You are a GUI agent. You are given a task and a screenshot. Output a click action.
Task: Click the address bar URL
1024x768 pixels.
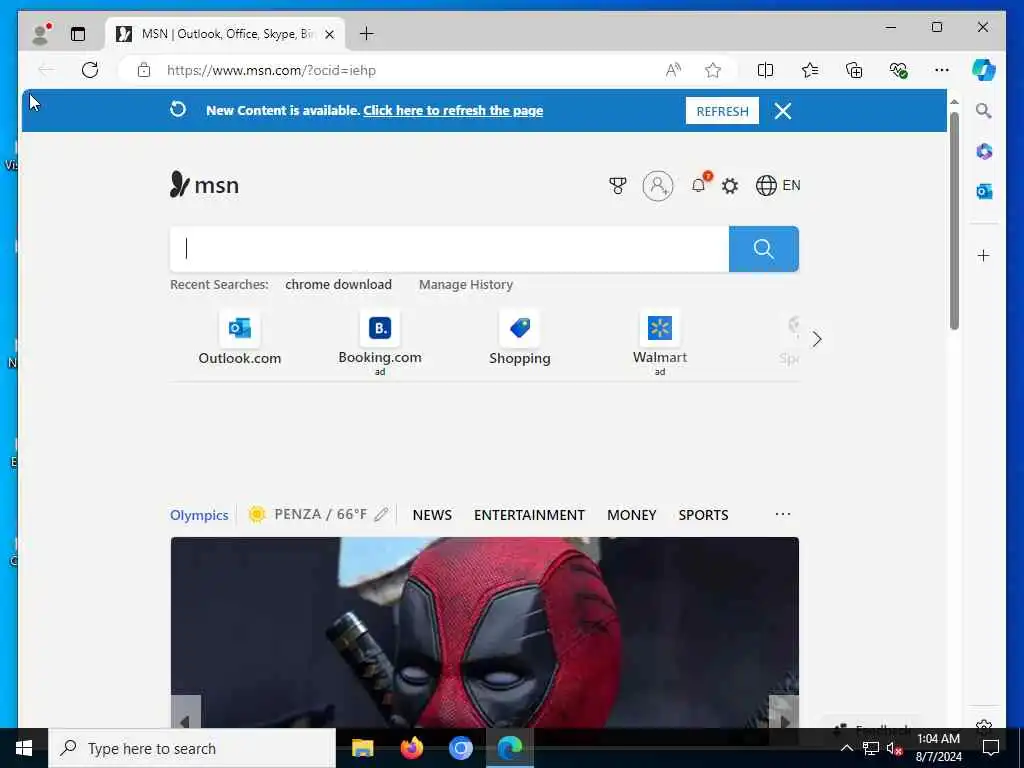click(271, 71)
